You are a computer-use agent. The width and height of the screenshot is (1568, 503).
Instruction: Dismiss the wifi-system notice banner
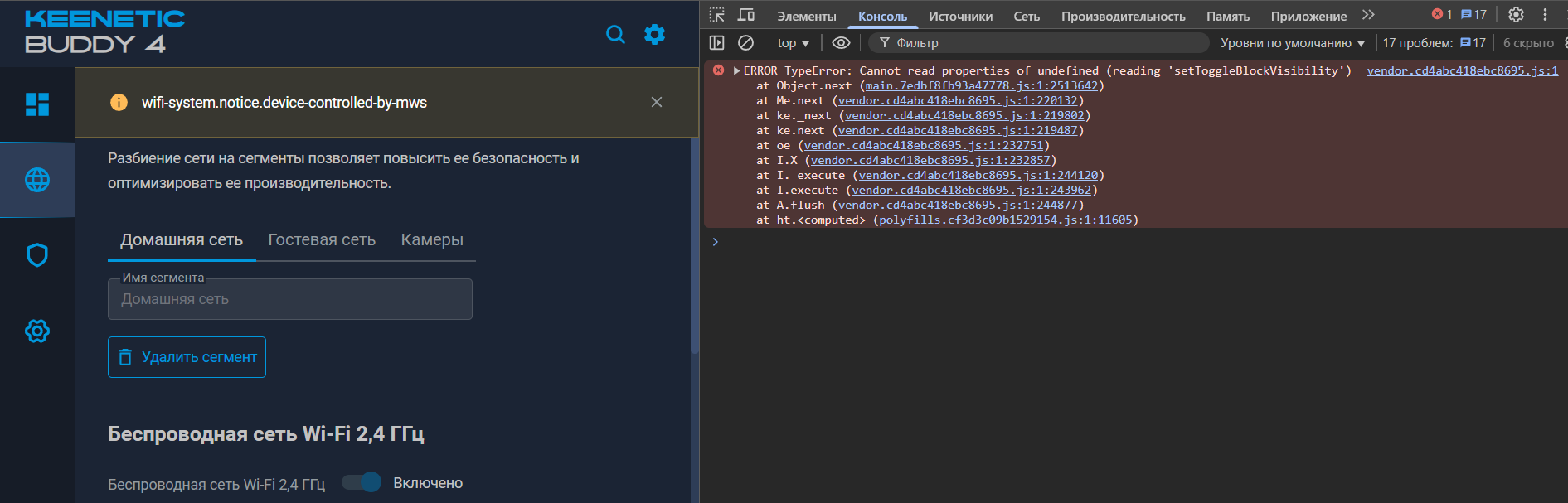pyautogui.click(x=657, y=102)
